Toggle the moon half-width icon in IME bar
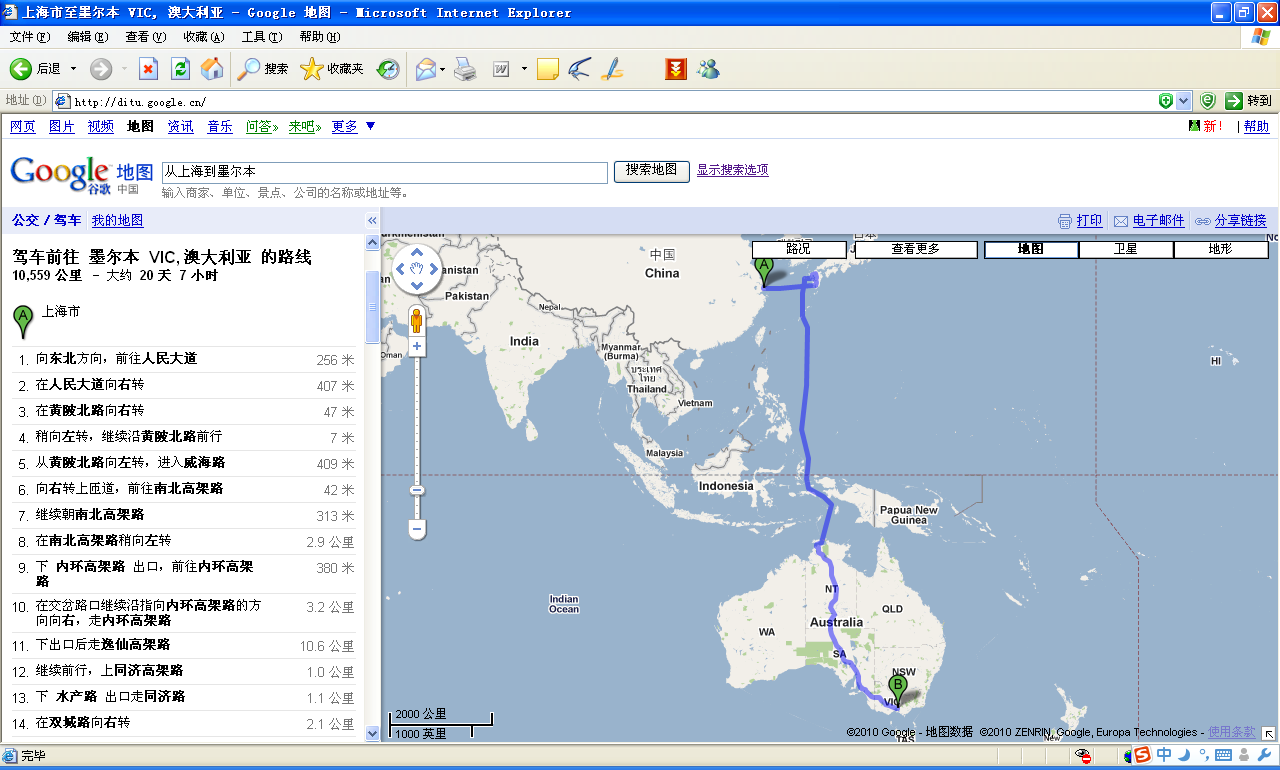 pyautogui.click(x=1183, y=755)
